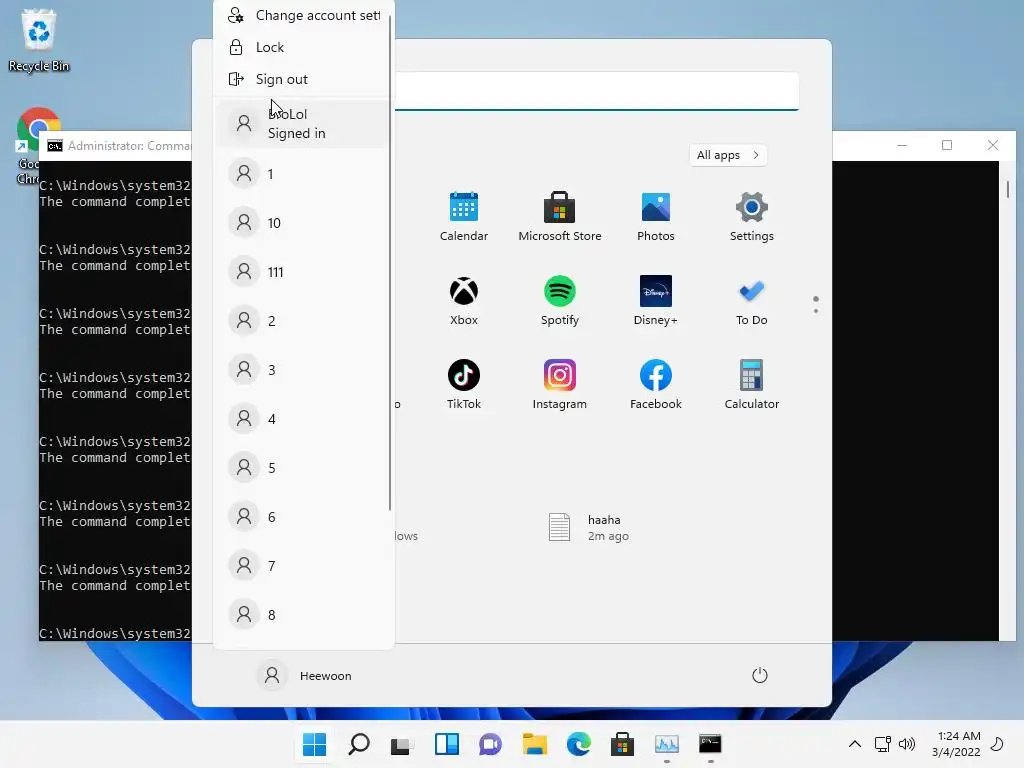
Task: Click the Start menu search box
Action: pyautogui.click(x=597, y=91)
